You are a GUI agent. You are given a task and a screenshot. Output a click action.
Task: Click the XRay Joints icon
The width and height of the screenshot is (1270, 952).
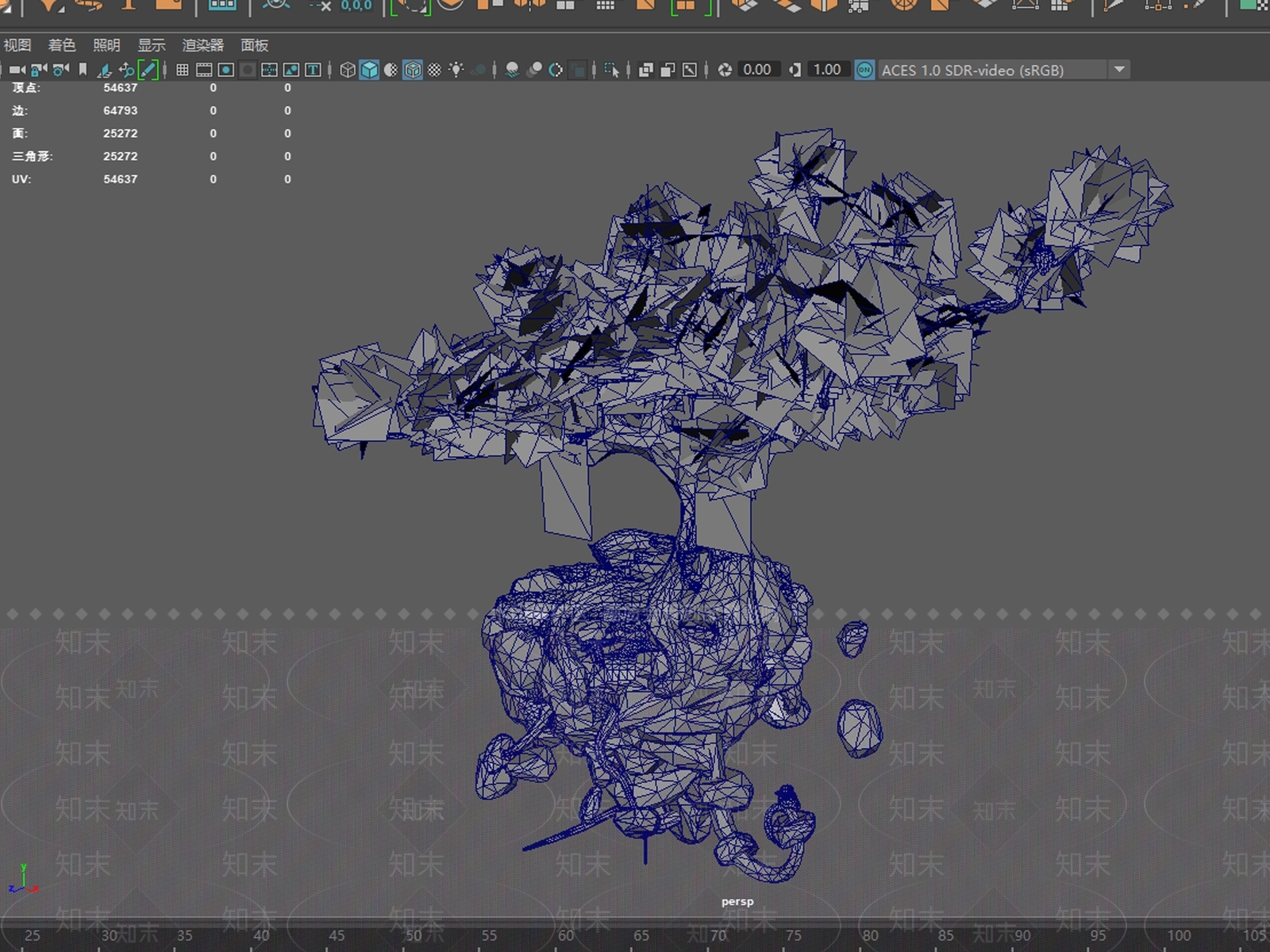690,70
